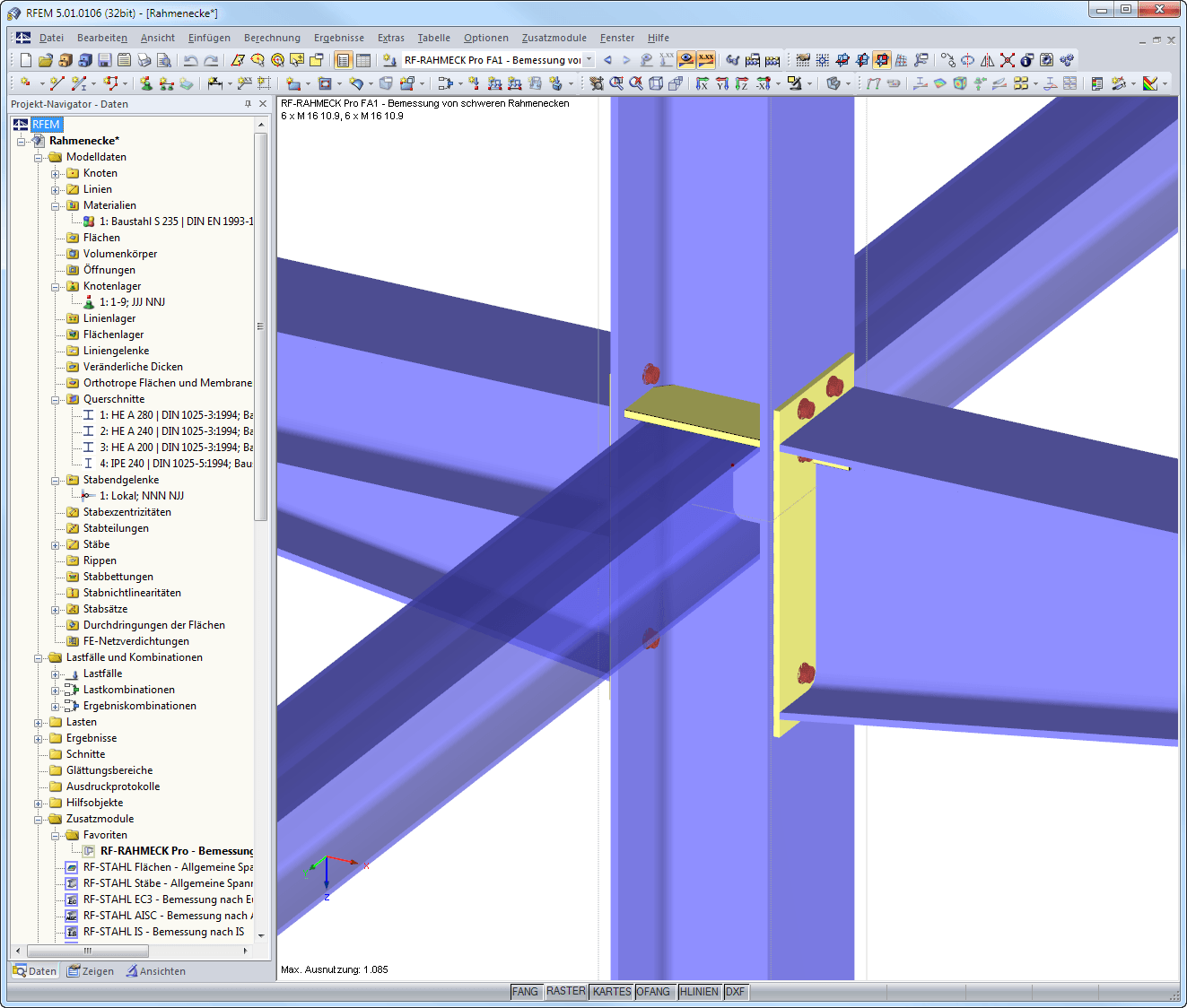The height and width of the screenshot is (1008, 1187).
Task: Disable RASTER in the status bar
Action: coord(566,991)
